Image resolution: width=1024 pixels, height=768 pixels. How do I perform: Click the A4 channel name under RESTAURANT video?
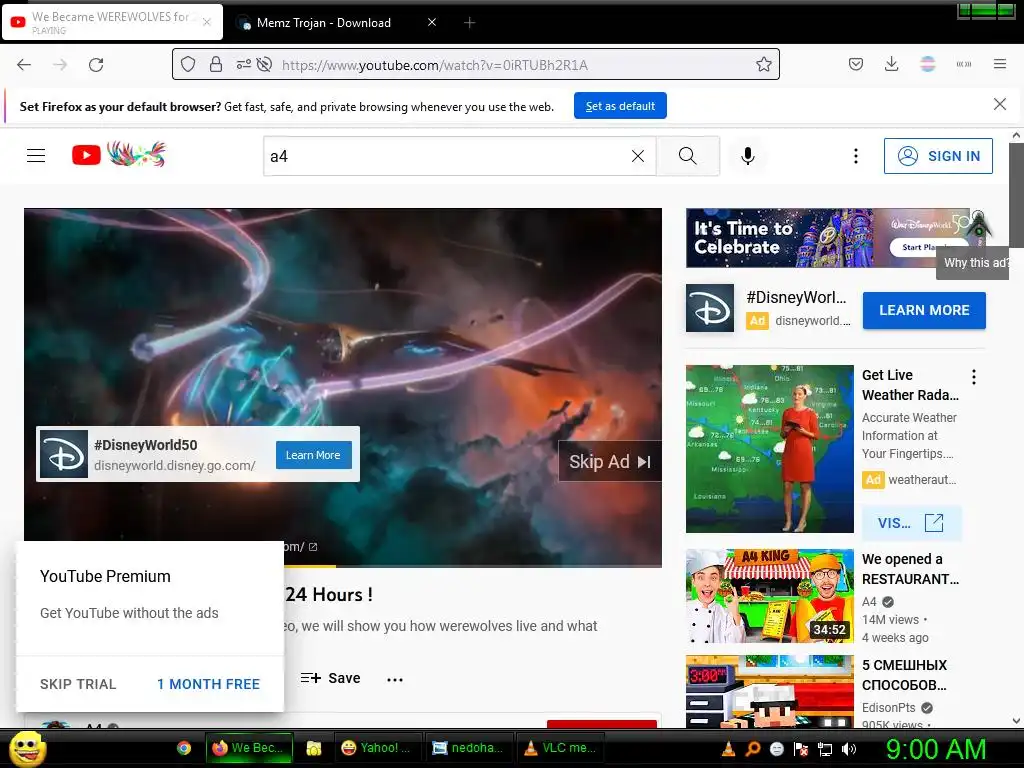tap(869, 602)
